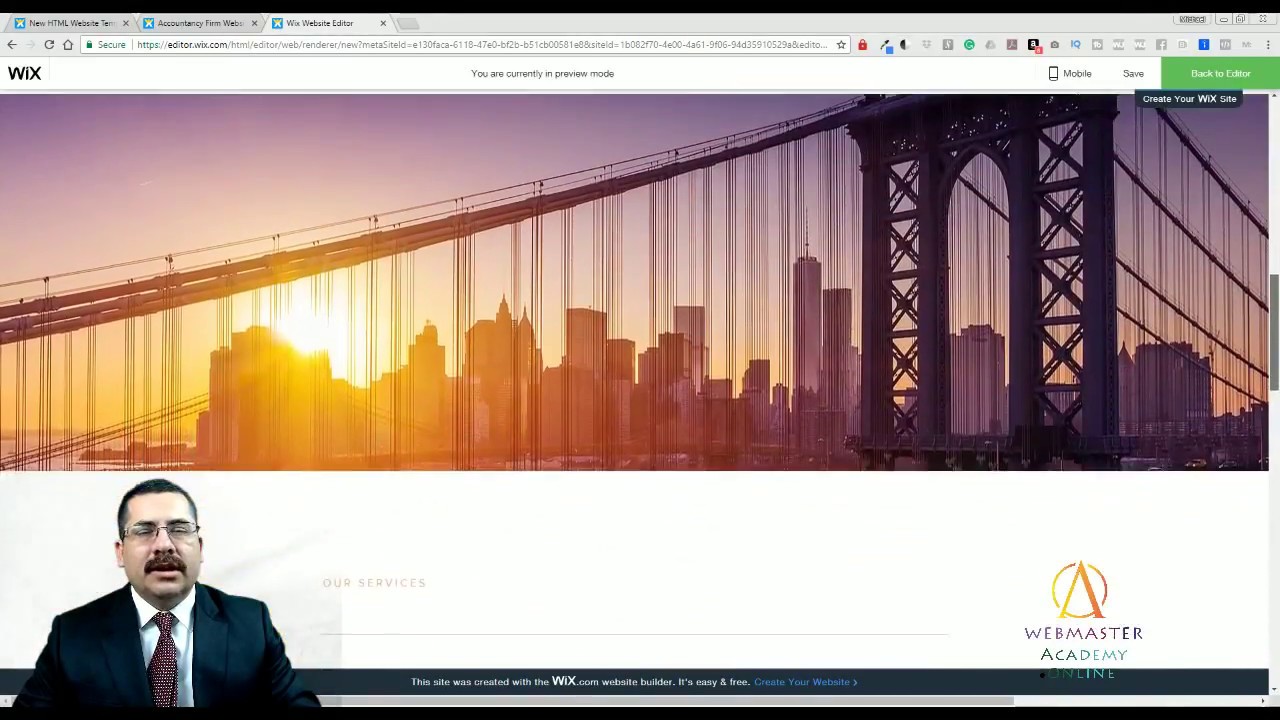Open a new browser tab
Screen dimensions: 1280x720
click(x=408, y=23)
